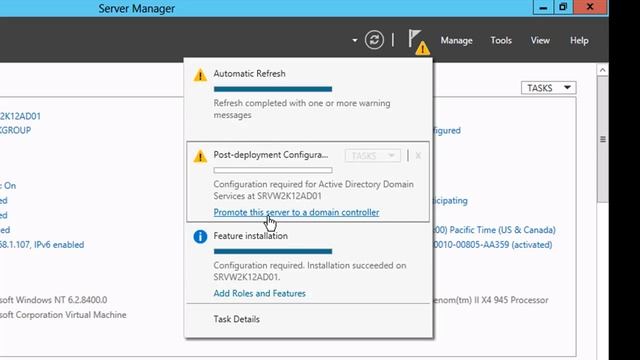640x360 pixels.
Task: Click the vertical scrollbar thumb
Action: click(602, 139)
